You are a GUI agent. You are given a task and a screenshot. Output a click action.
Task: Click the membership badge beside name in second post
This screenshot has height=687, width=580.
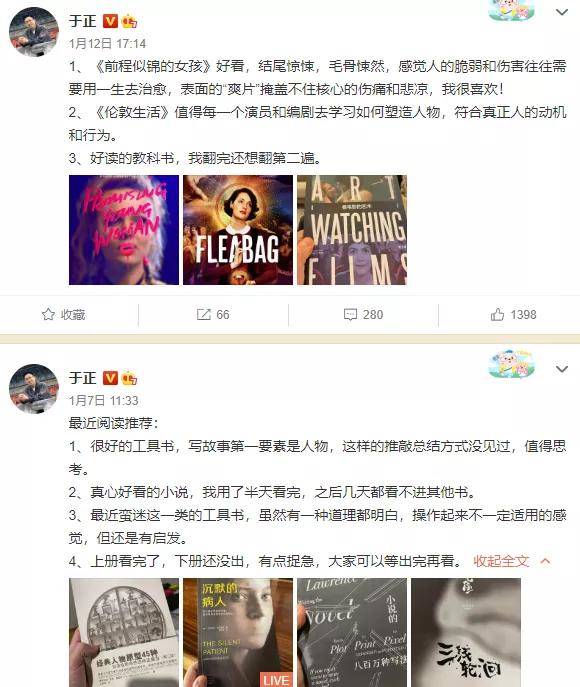(x=129, y=378)
